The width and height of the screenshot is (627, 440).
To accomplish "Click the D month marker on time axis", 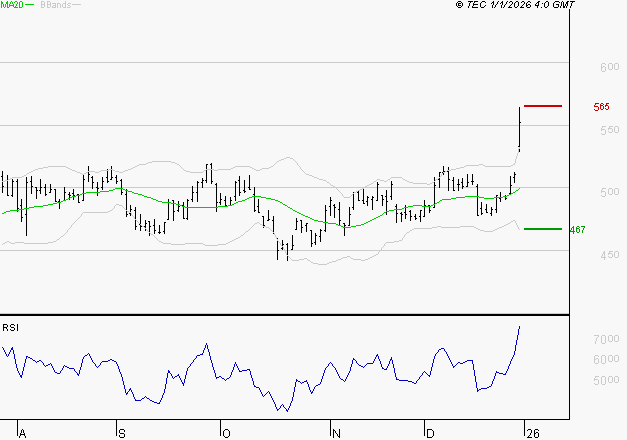I will (x=430, y=433).
